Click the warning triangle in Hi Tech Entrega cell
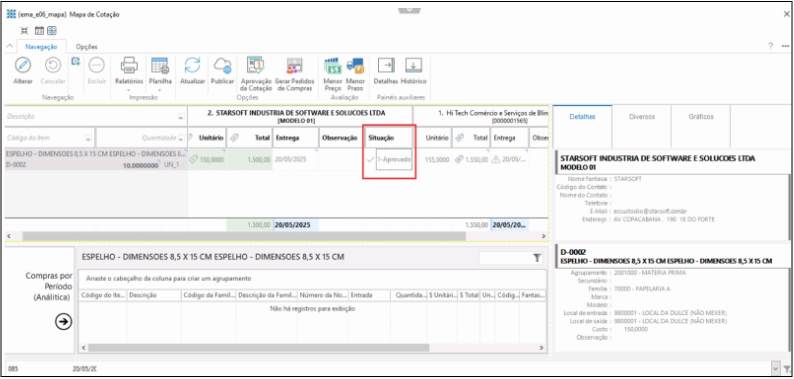Screen dimensions: 794x379 pyautogui.click(x=496, y=159)
